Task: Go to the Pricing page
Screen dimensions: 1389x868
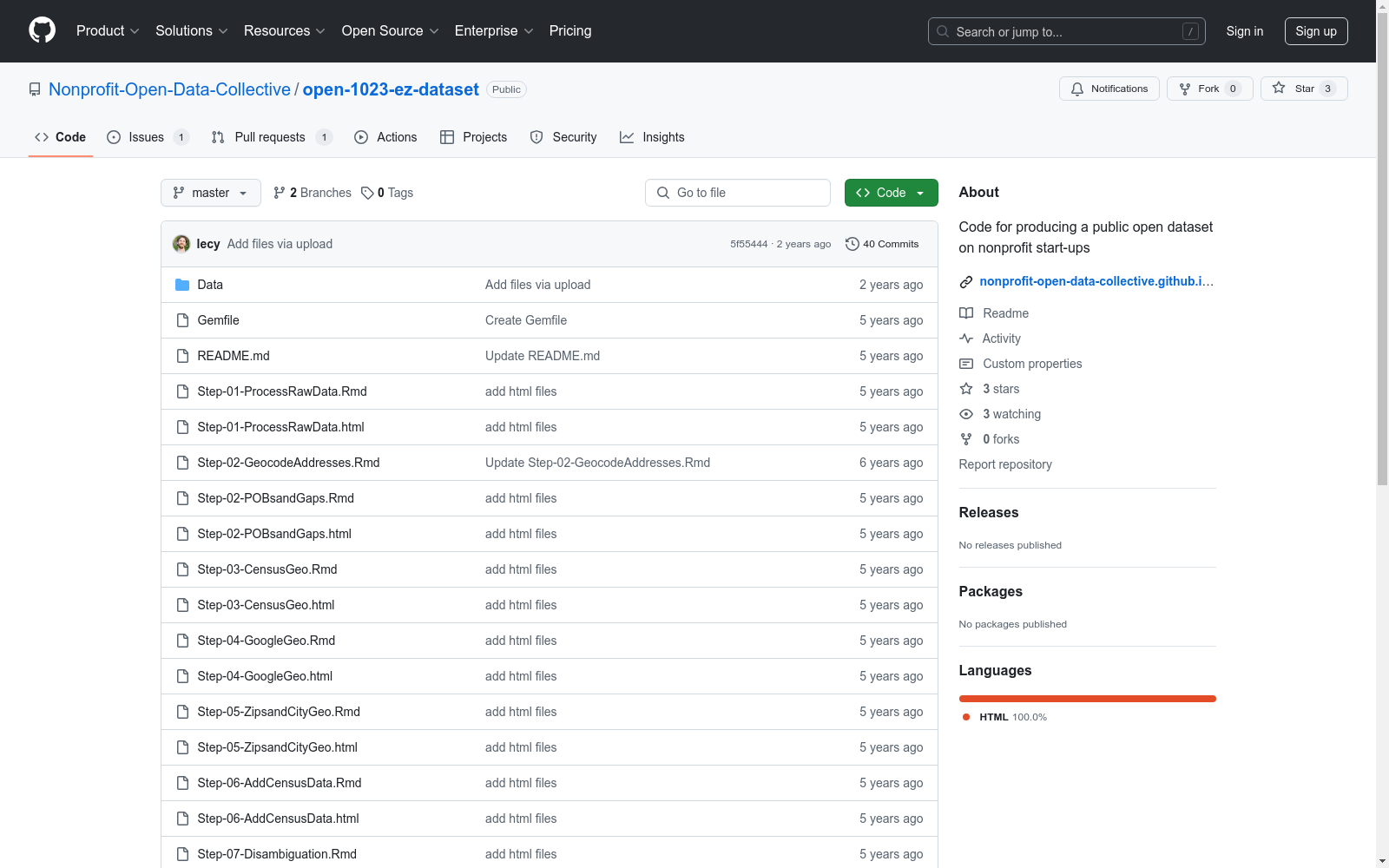Action: 570,30
